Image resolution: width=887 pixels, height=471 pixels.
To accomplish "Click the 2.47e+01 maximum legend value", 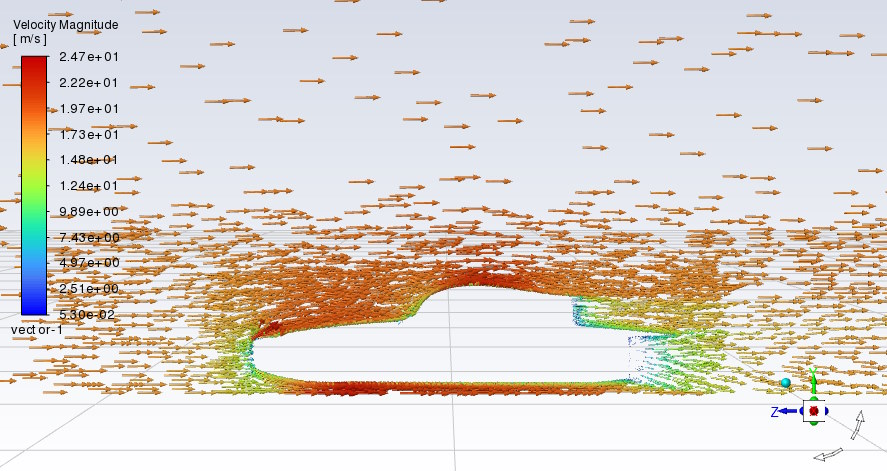I will tap(90, 57).
